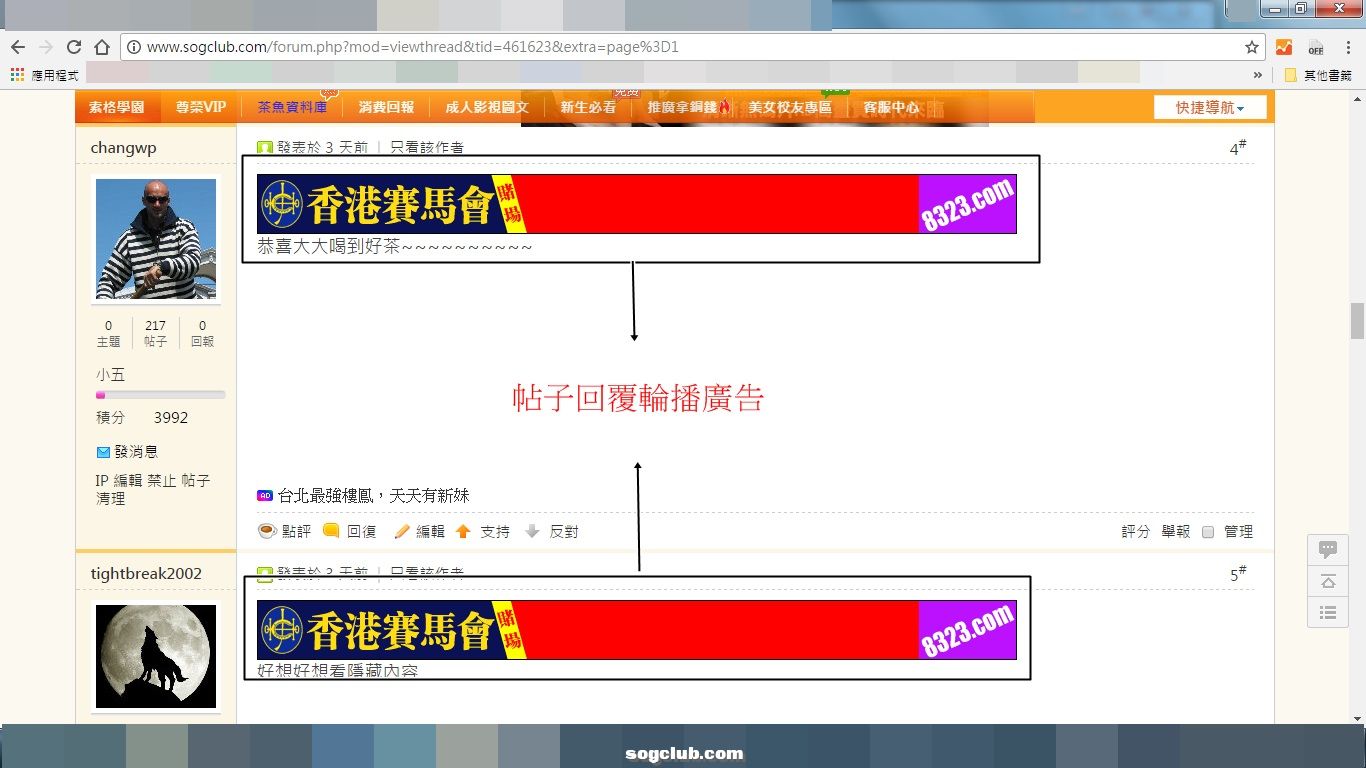This screenshot has width=1366, height=768.
Task: Click the OFF extension icon
Action: point(1315,47)
